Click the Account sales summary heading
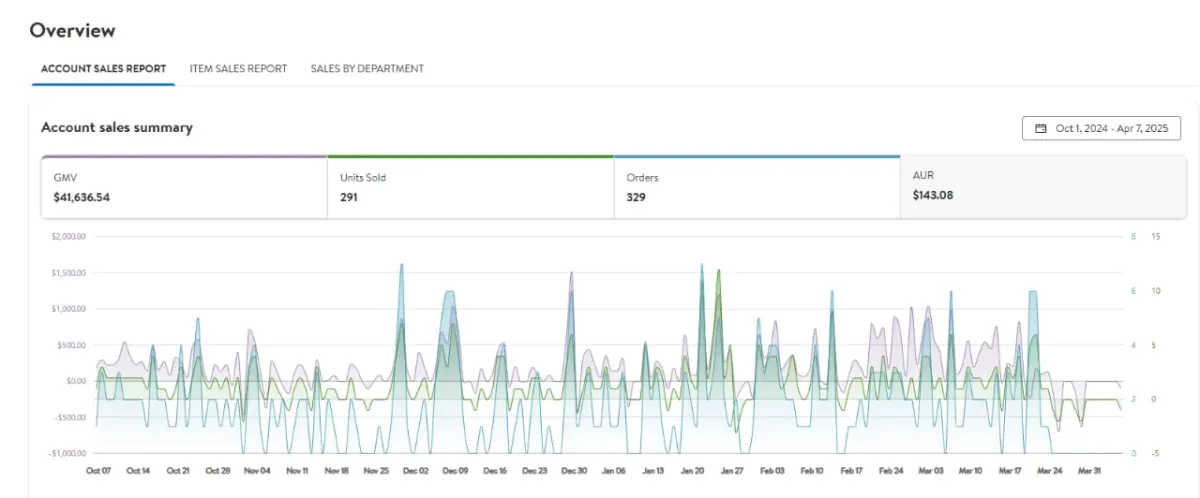This screenshot has height=498, width=1200. click(117, 128)
